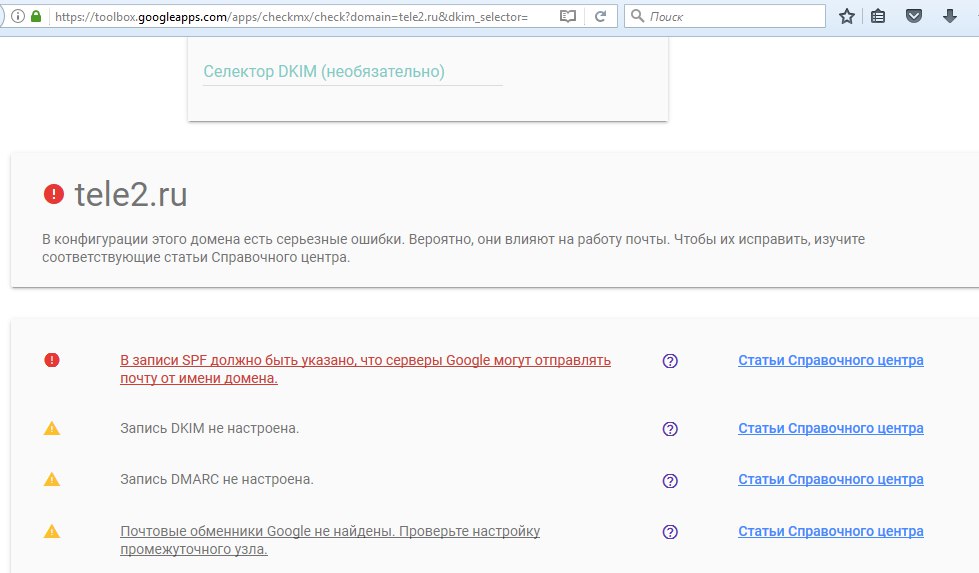The image size is (979, 573).
Task: Click the site info icon in address bar
Action: click(17, 16)
